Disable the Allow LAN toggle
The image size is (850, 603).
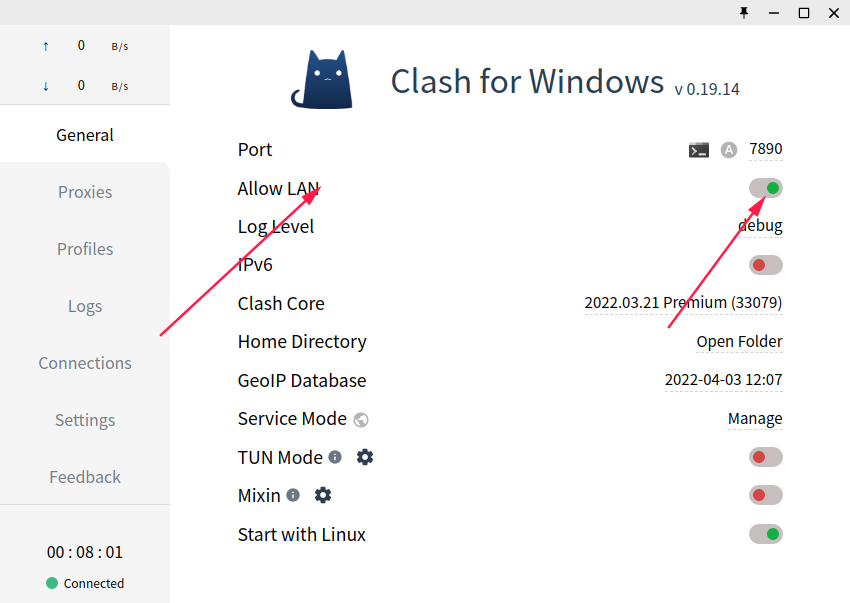point(765,188)
